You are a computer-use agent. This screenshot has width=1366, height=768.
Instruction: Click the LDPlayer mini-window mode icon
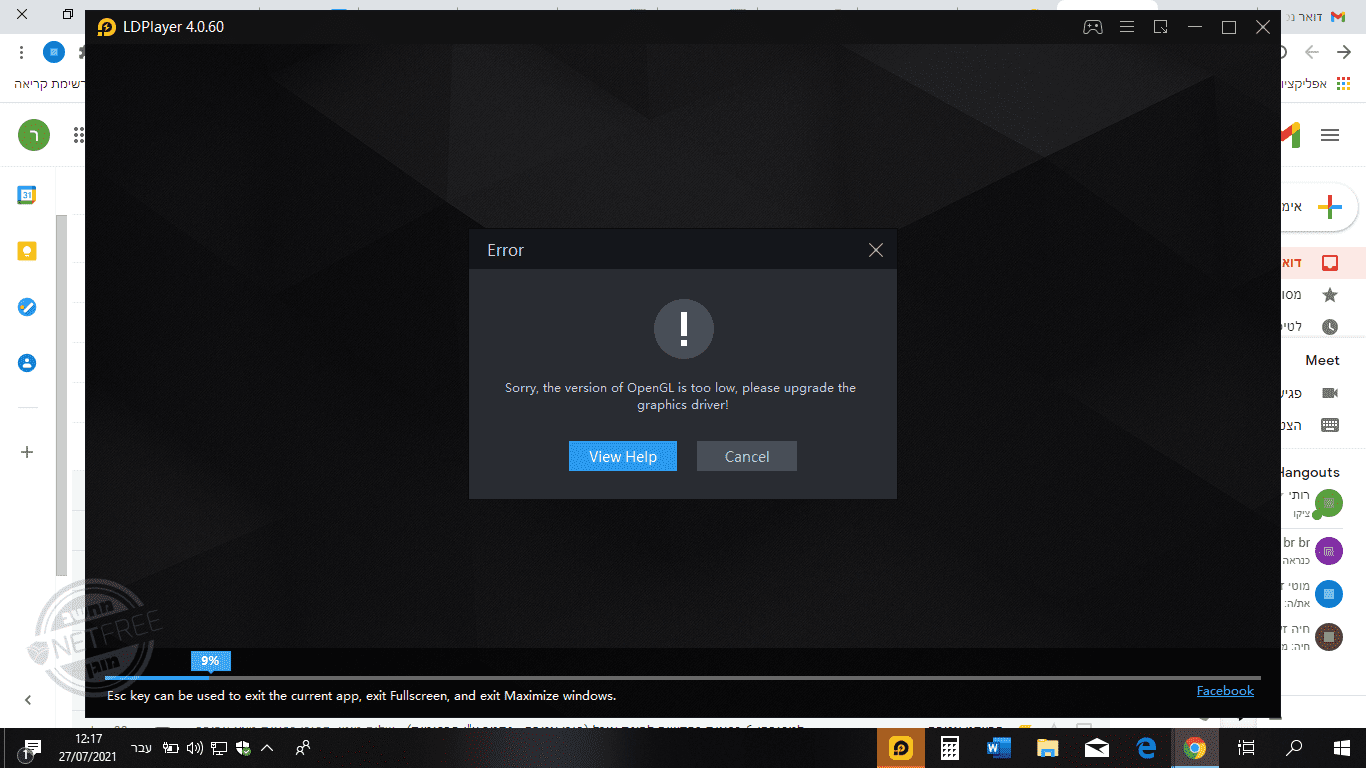(x=1161, y=27)
